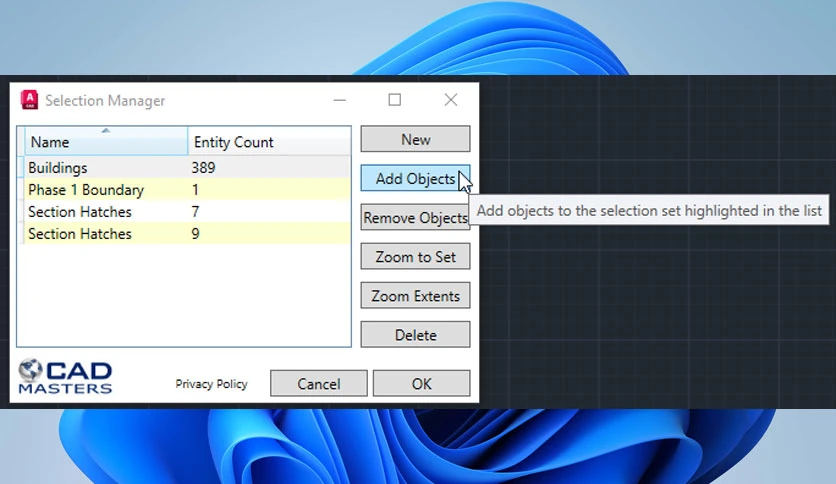Sort by the Name column header
Image resolution: width=836 pixels, height=484 pixels.
coord(106,142)
